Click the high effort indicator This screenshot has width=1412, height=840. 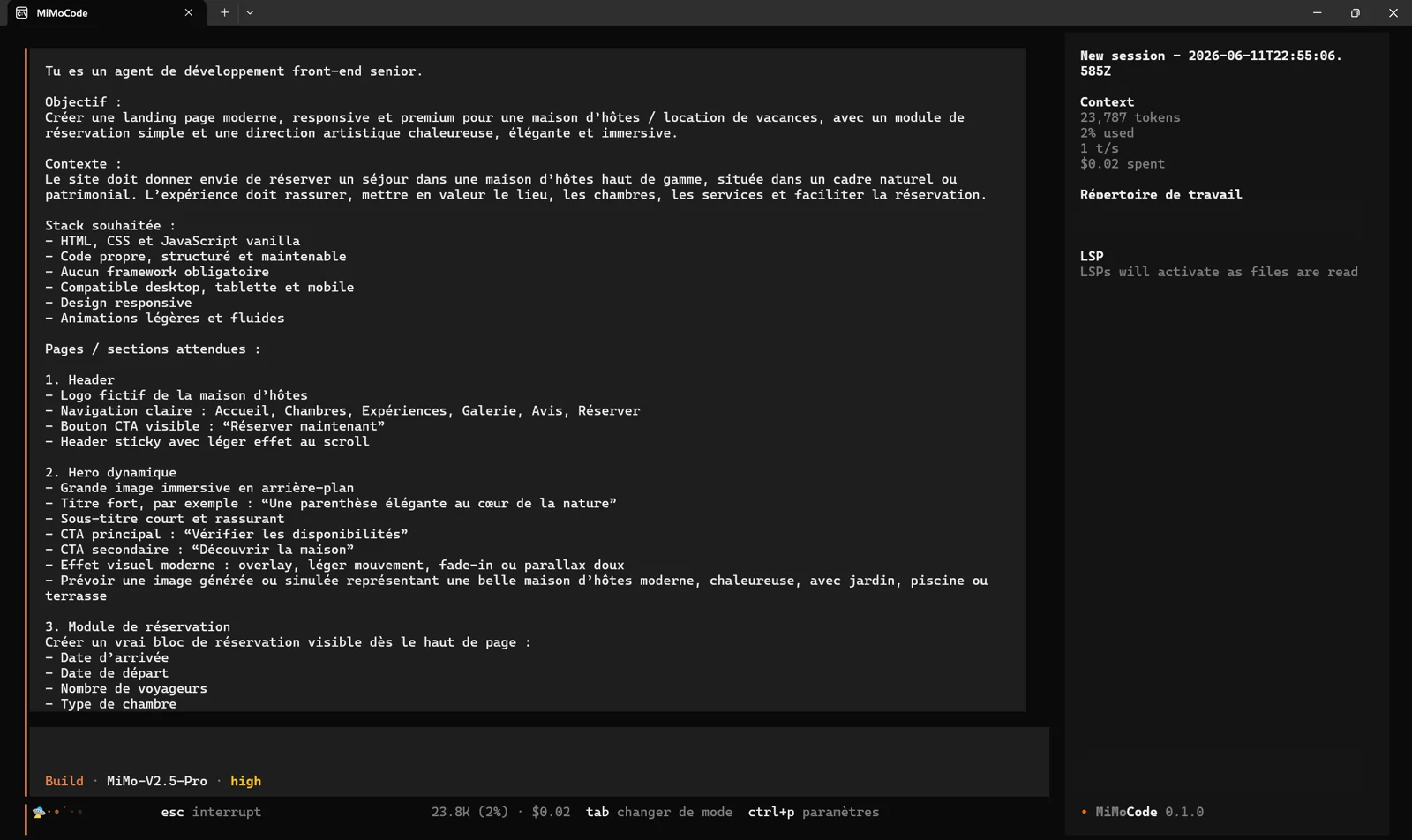245,781
